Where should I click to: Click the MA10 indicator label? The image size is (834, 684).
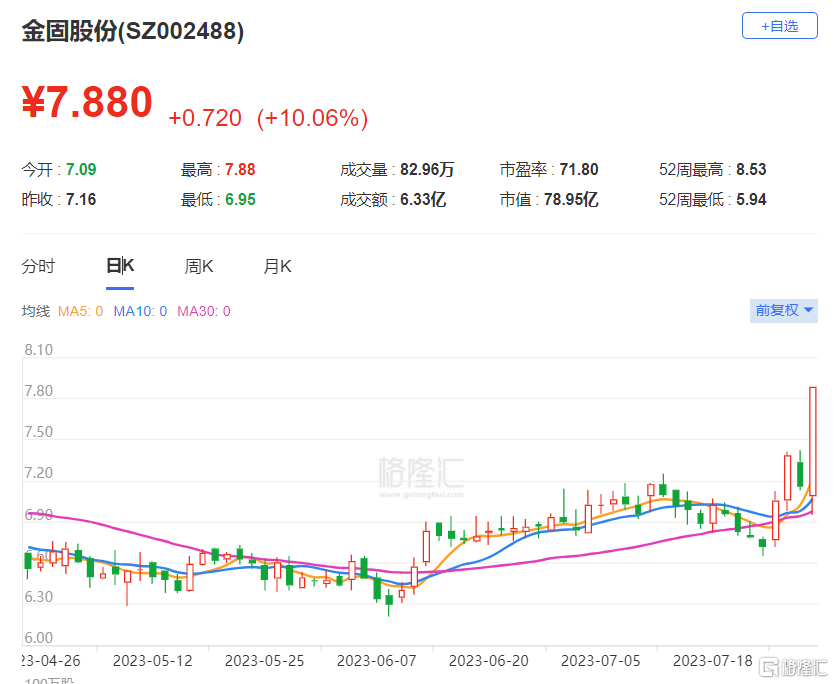(x=140, y=311)
